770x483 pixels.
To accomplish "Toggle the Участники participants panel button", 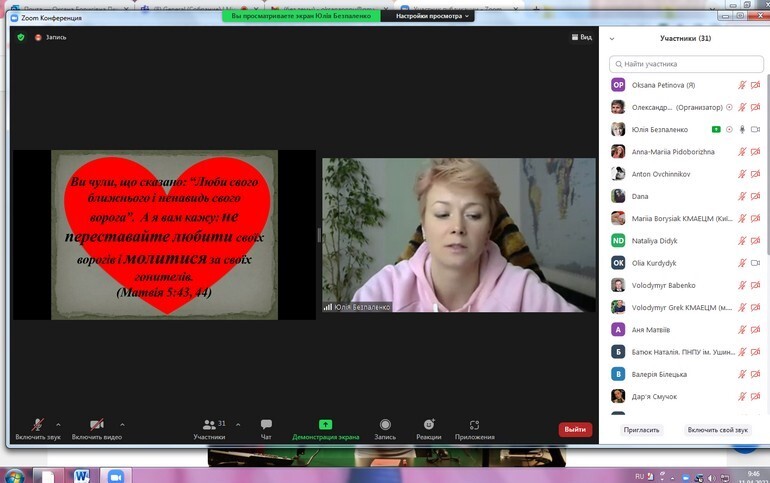I will (210, 429).
